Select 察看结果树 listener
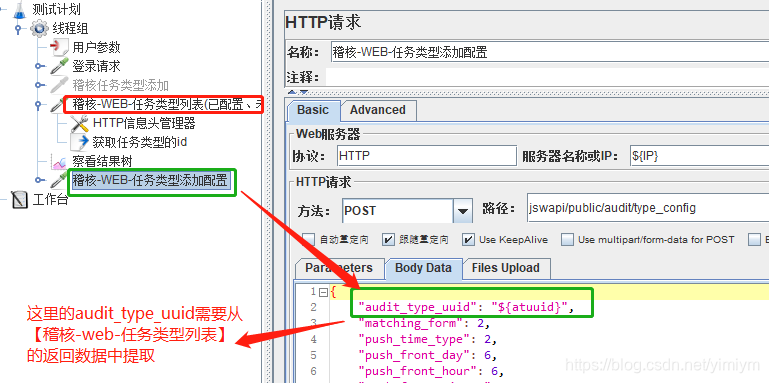769x383 pixels. click(x=102, y=161)
